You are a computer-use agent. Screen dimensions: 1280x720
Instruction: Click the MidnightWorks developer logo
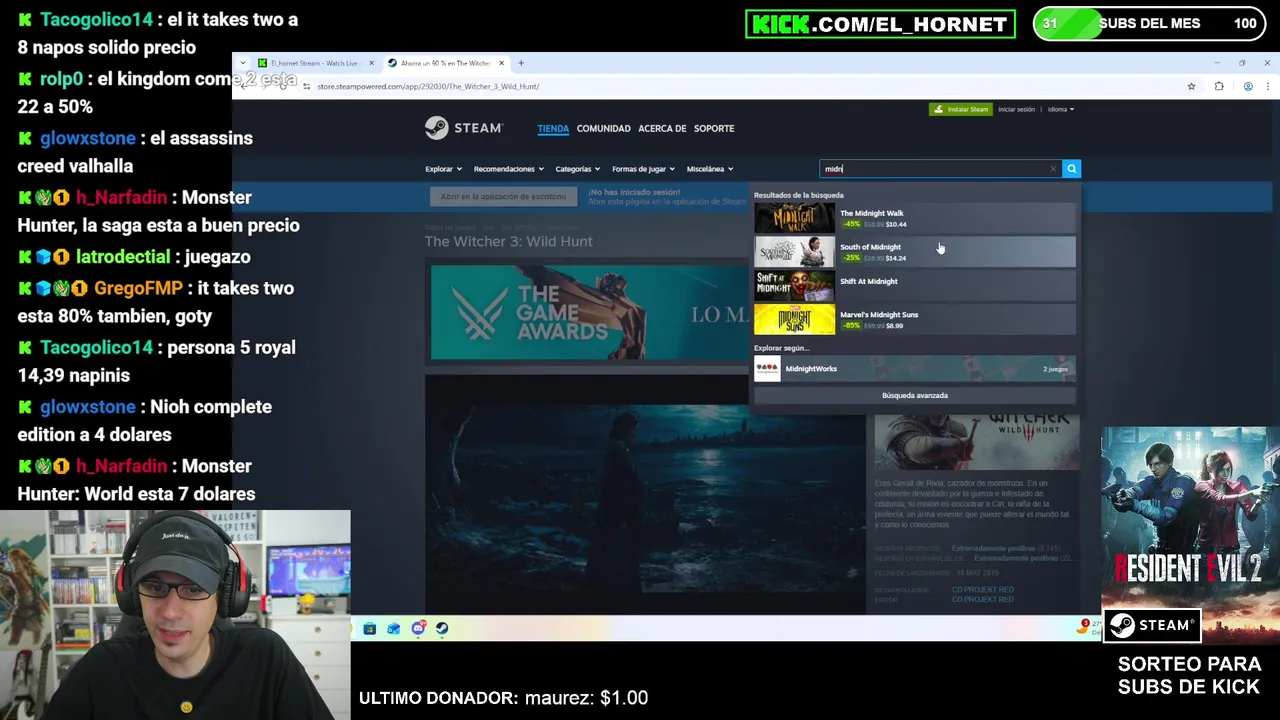(x=767, y=369)
